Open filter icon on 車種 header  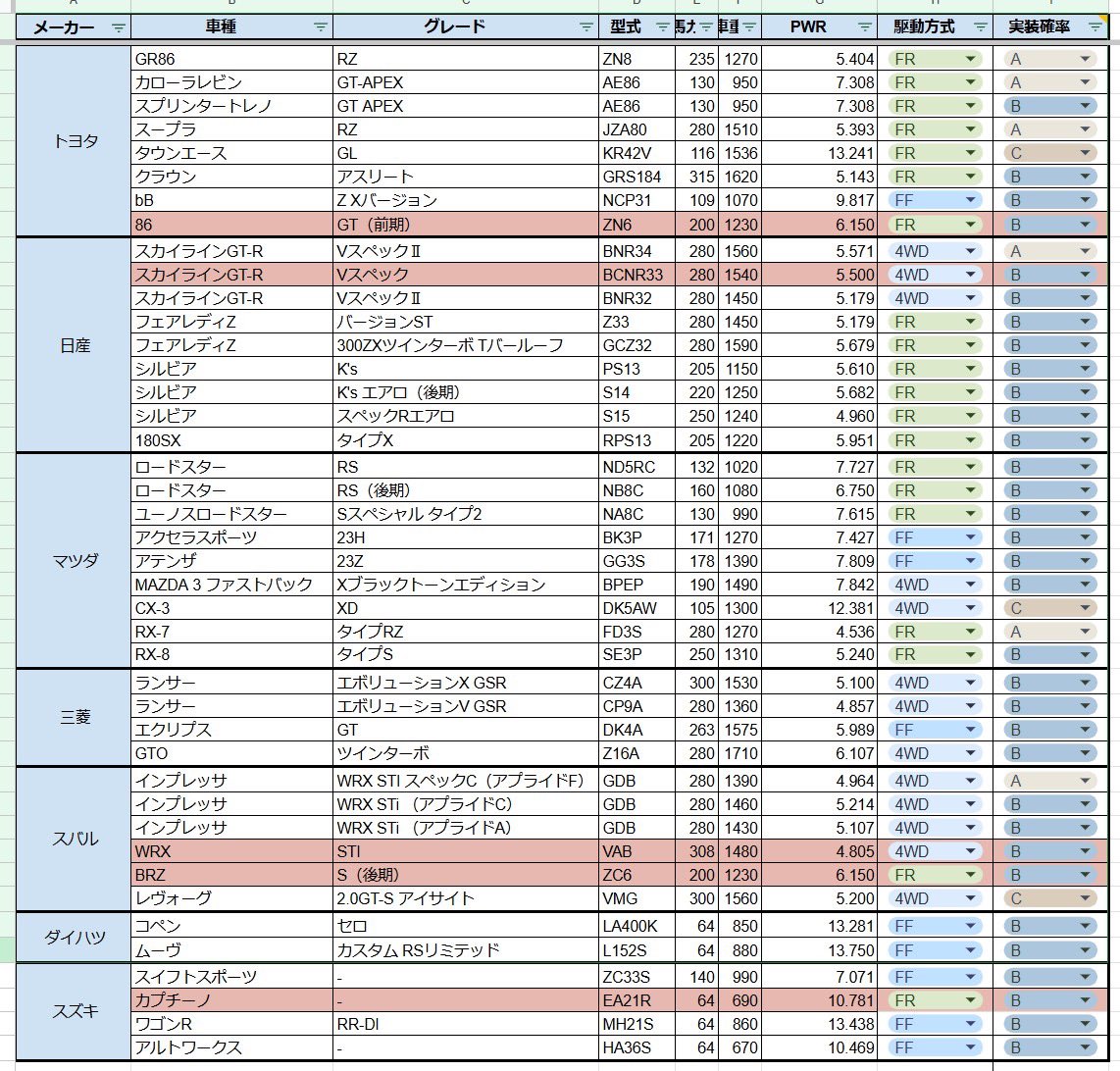(x=321, y=27)
